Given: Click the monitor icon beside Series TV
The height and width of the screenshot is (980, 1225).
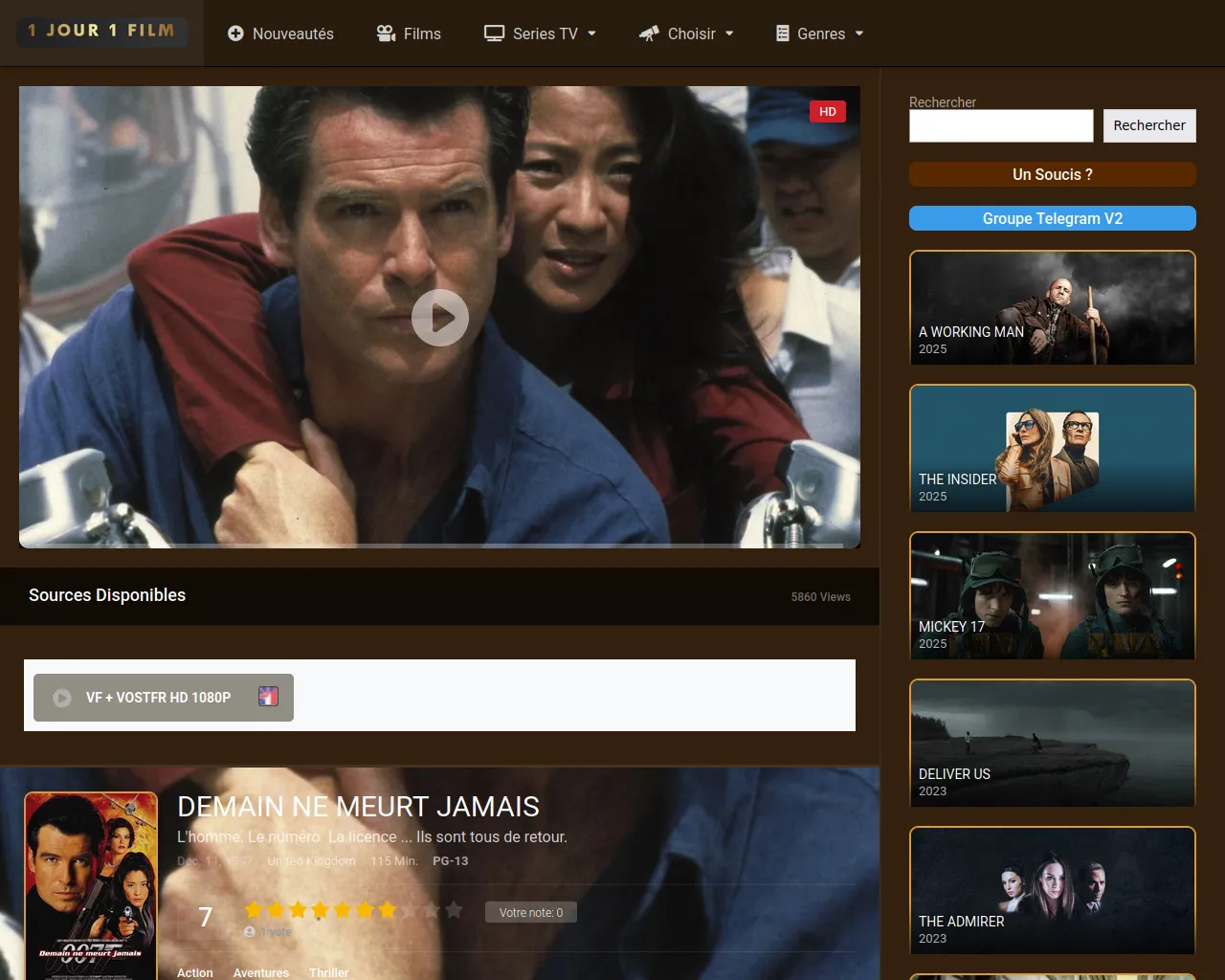Looking at the screenshot, I should click(494, 33).
